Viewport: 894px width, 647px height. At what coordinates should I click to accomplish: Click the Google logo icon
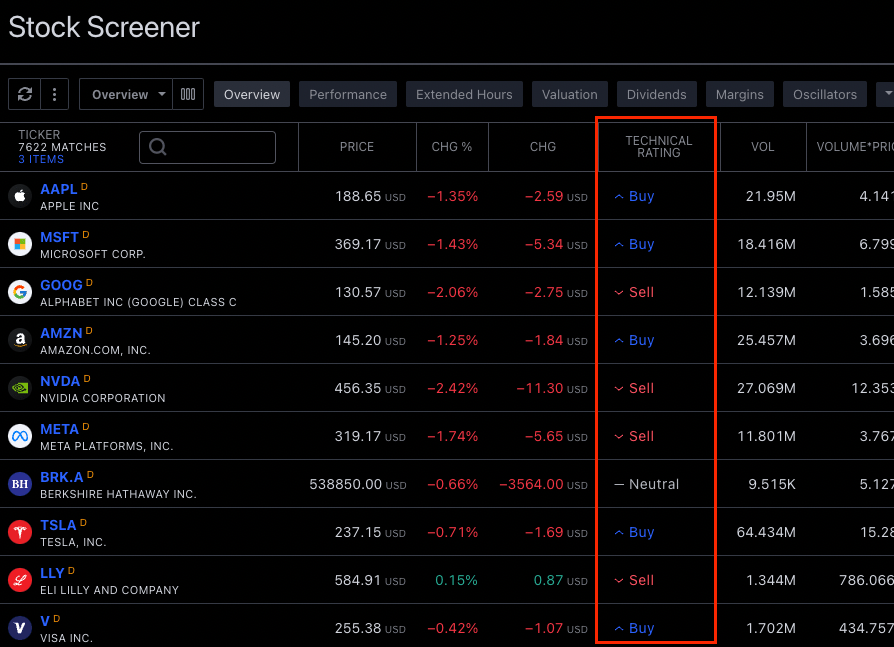tap(20, 292)
